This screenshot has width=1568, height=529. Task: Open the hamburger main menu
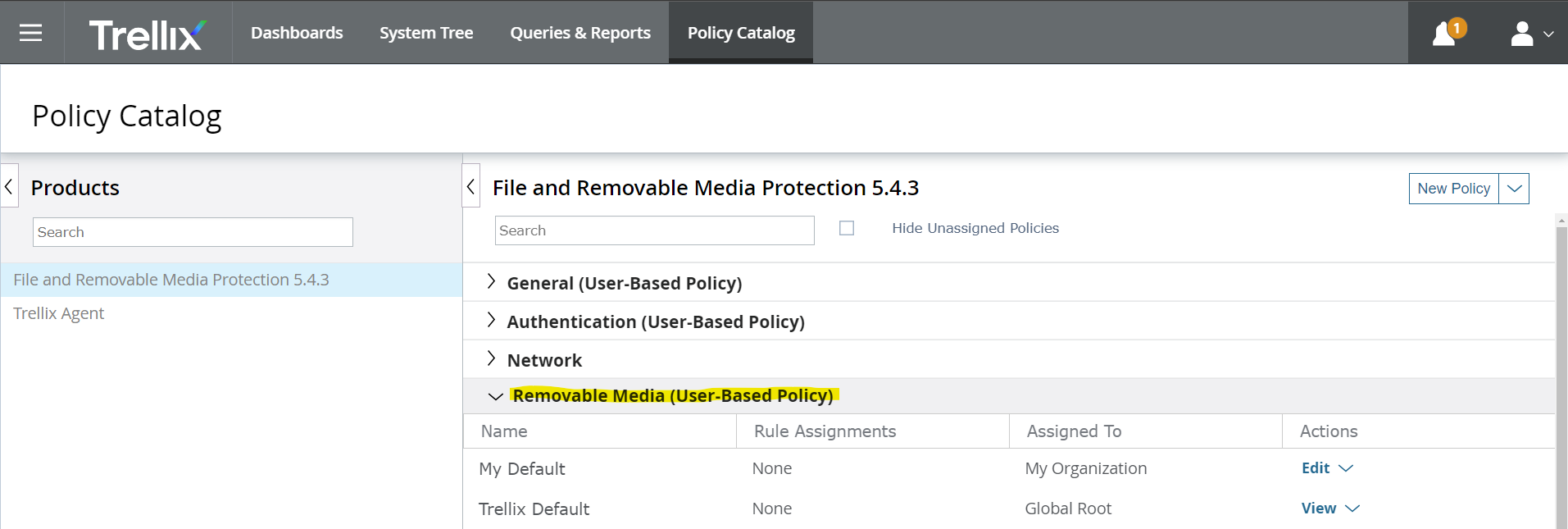(31, 33)
